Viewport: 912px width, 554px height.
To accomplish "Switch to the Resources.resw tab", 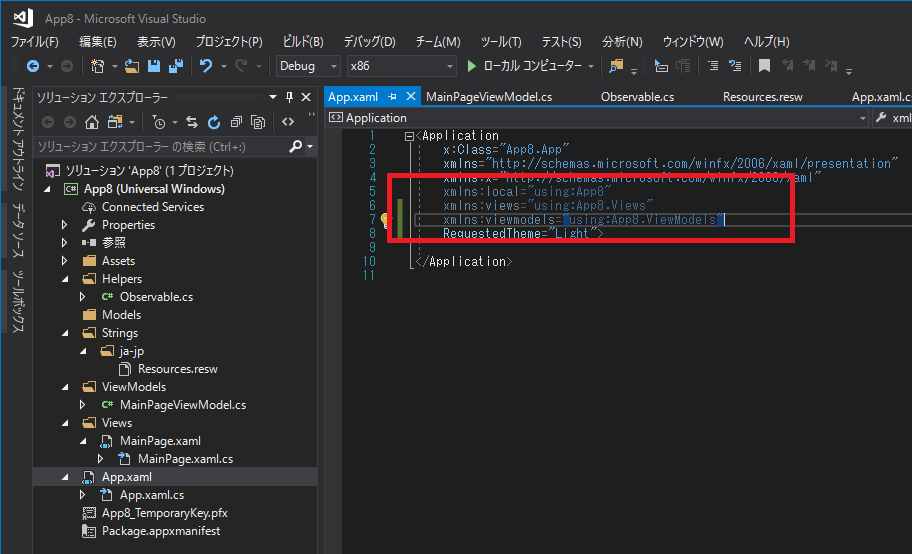I will 763,97.
